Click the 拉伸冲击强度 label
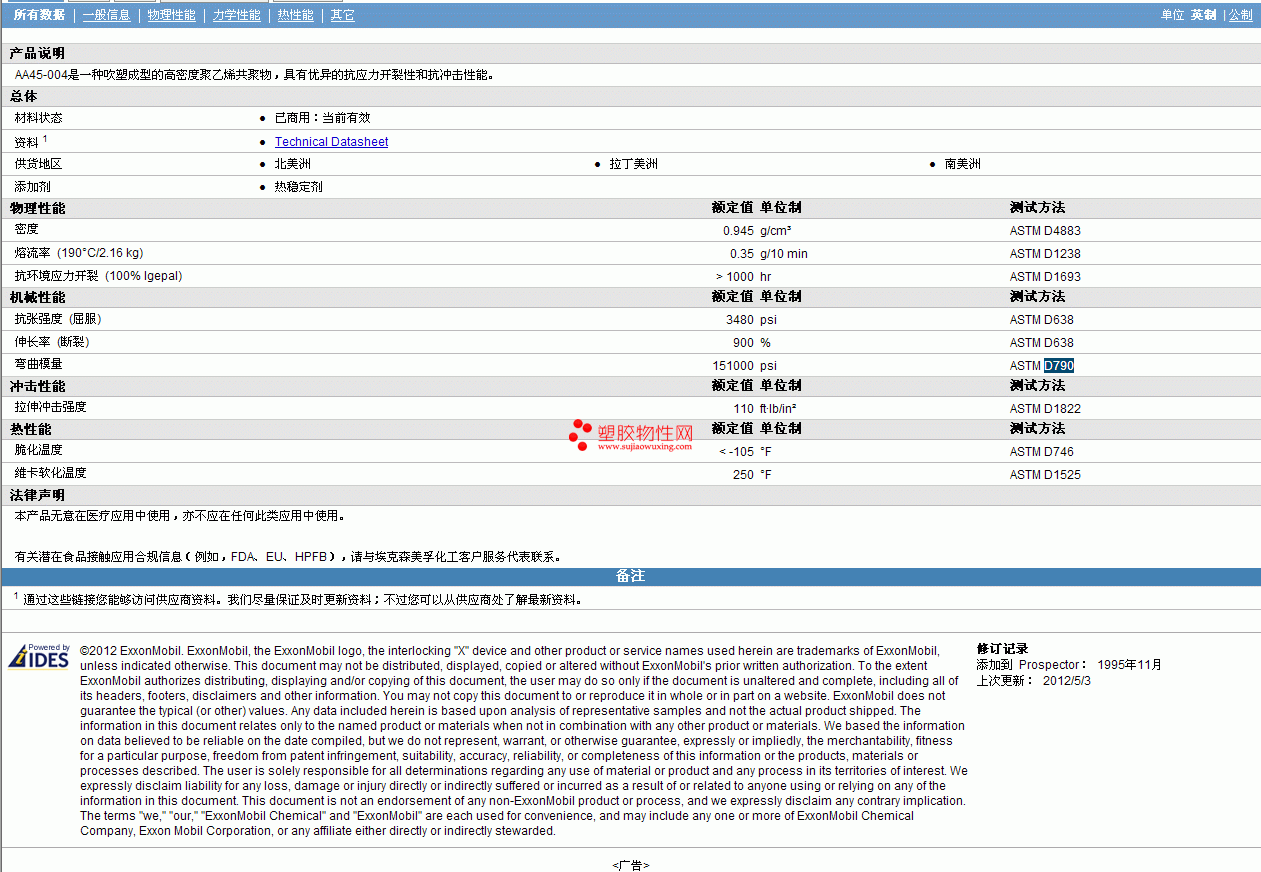Viewport: 1261px width, 872px height. point(50,408)
